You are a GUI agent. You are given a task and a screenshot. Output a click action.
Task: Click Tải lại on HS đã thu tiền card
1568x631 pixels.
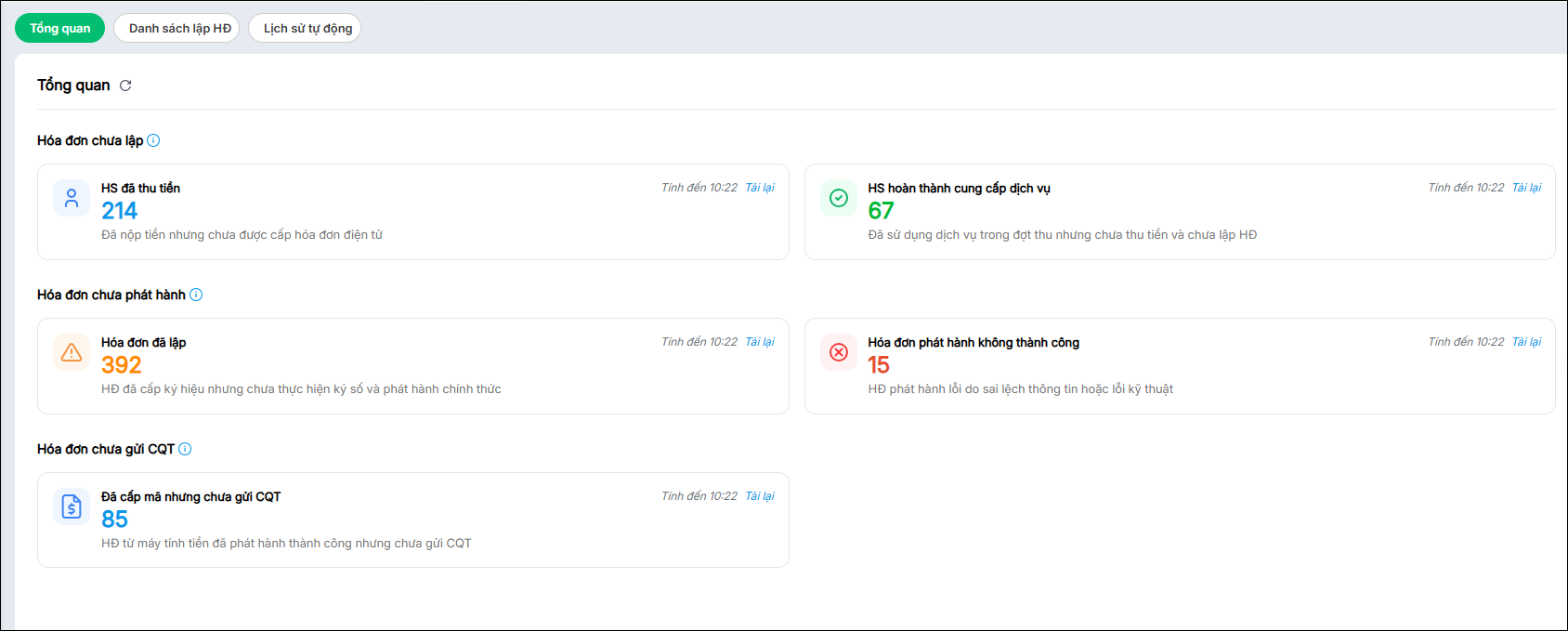click(760, 188)
